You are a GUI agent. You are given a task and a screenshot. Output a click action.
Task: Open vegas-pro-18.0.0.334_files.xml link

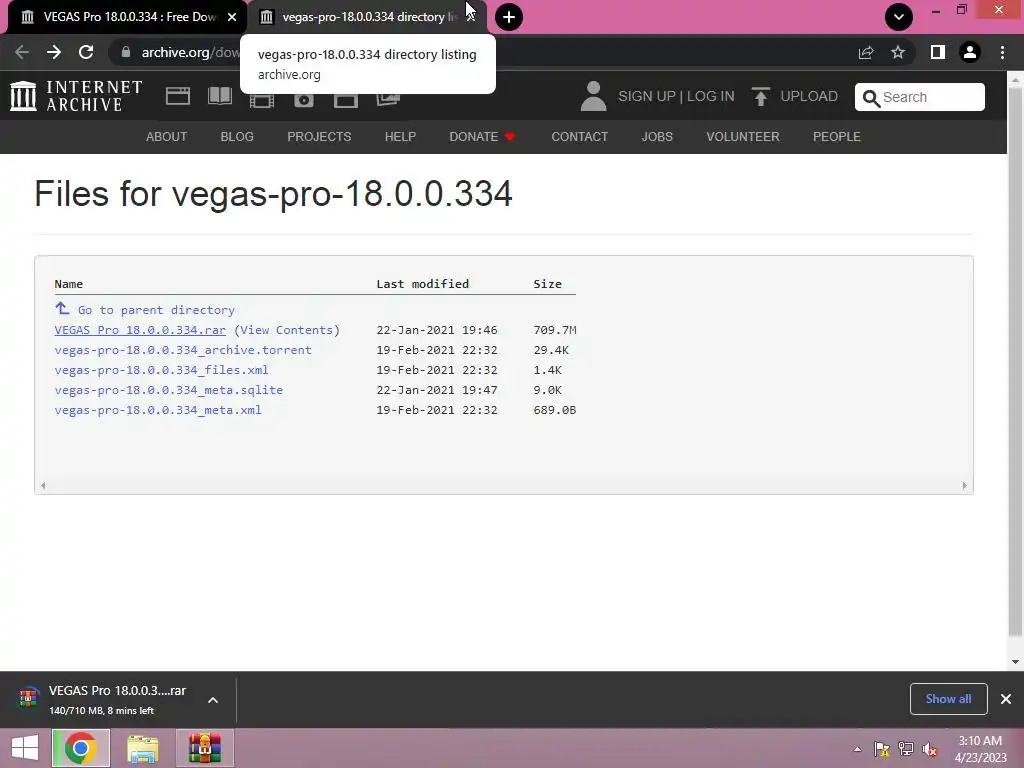click(161, 370)
